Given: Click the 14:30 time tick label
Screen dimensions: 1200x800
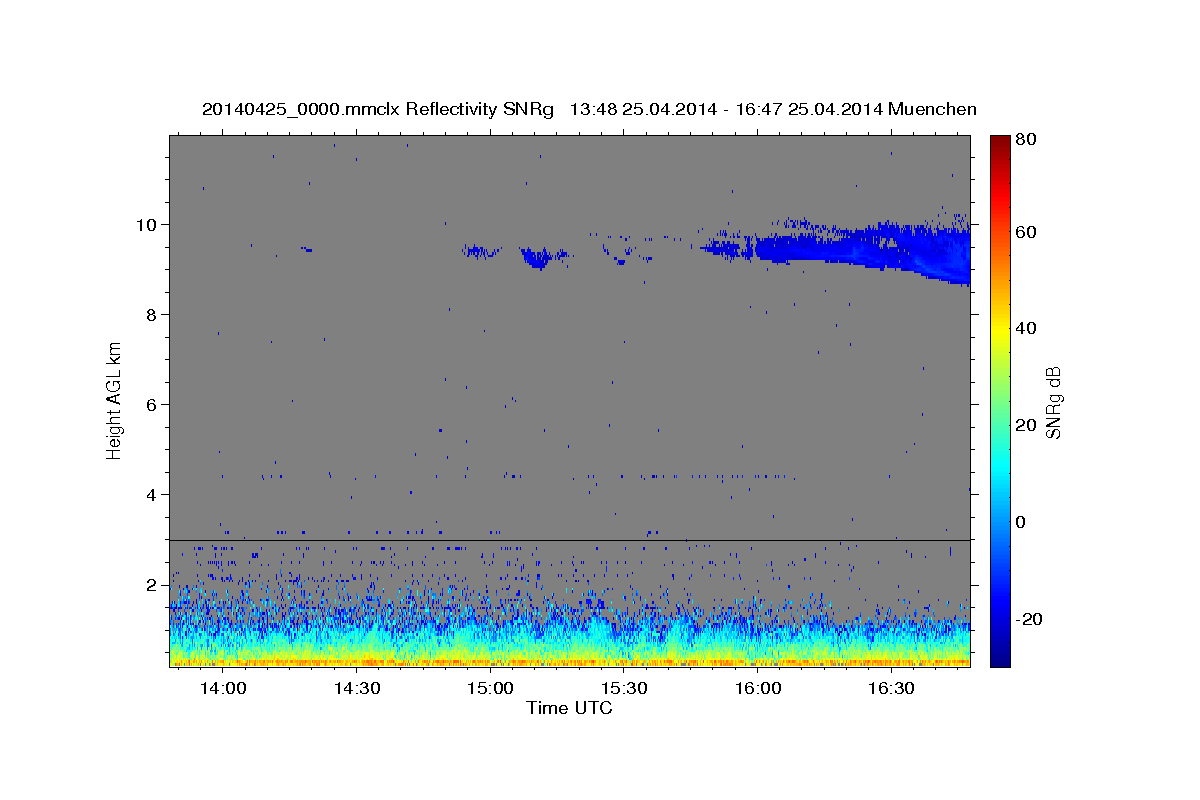Looking at the screenshot, I should [356, 688].
